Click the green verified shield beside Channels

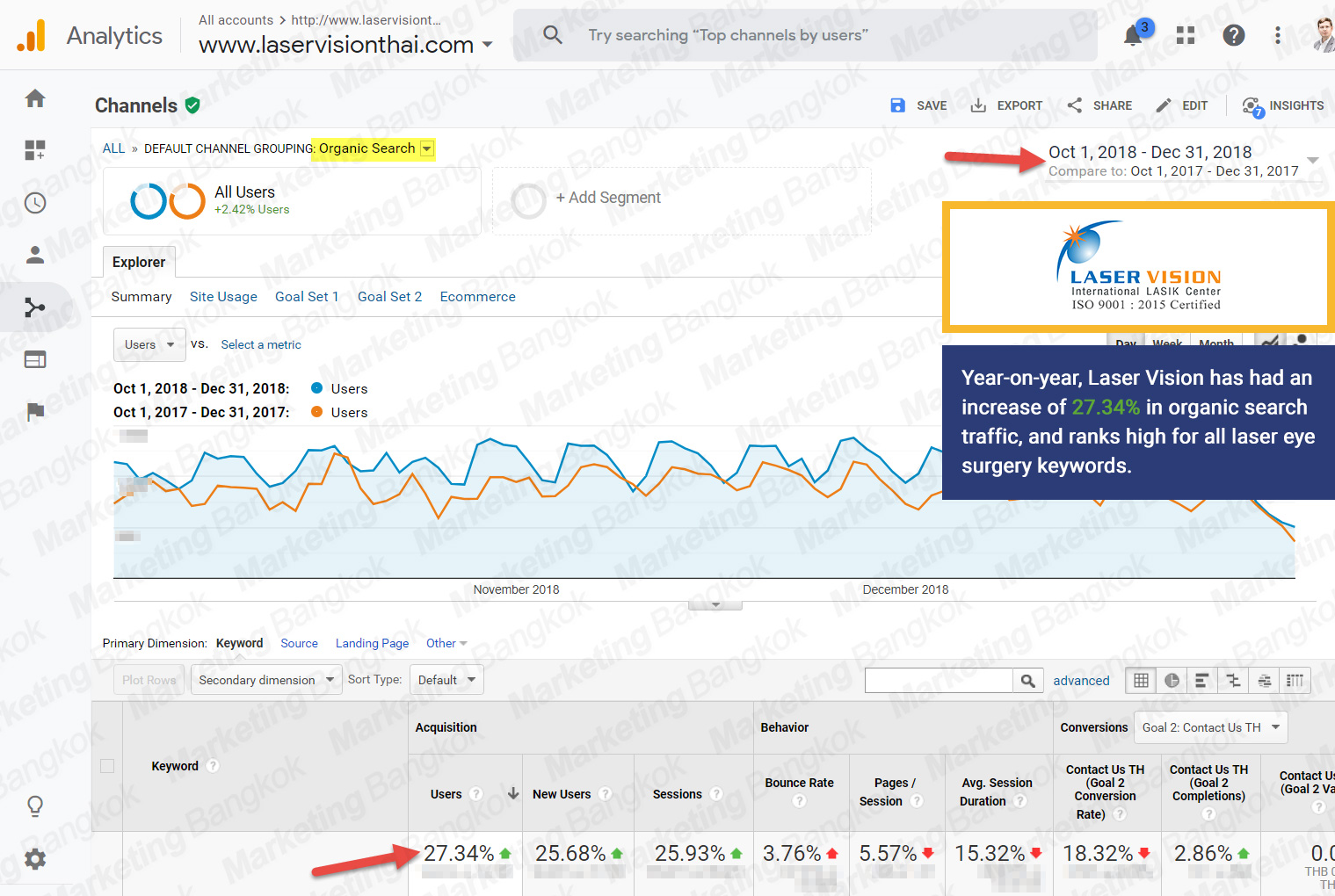click(192, 105)
